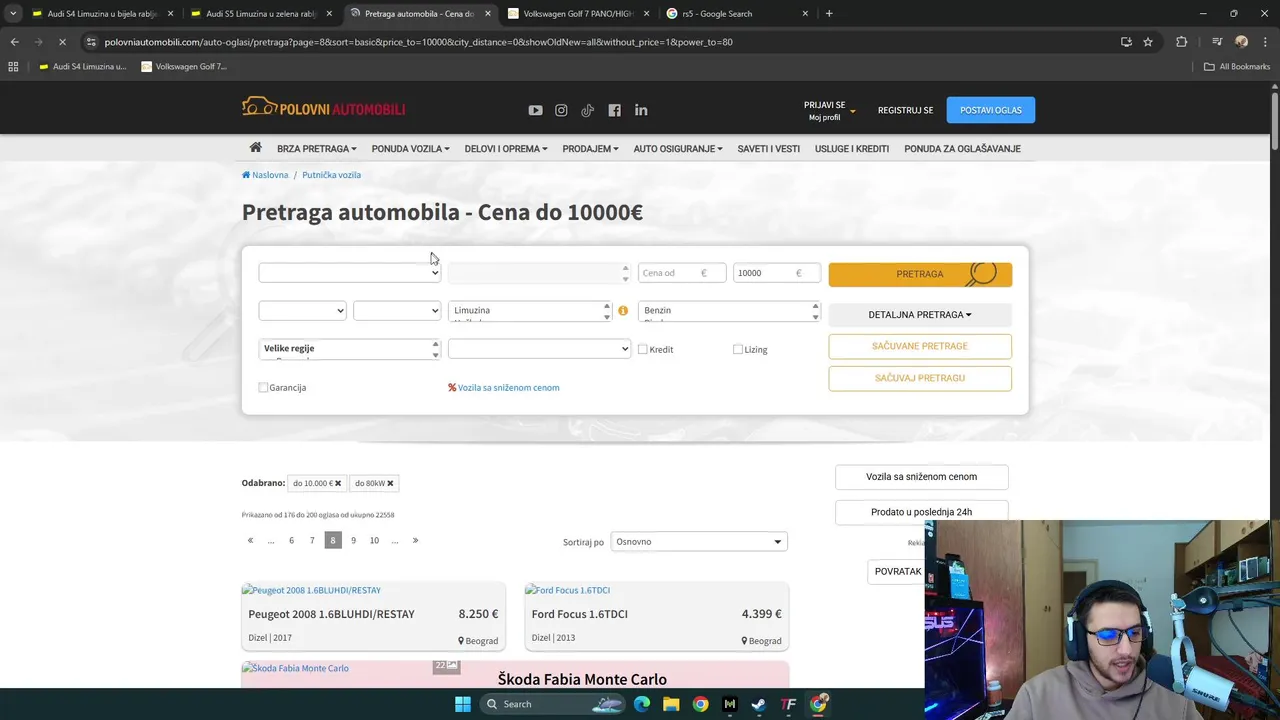Open a new browser tab with plus

pyautogui.click(x=829, y=14)
